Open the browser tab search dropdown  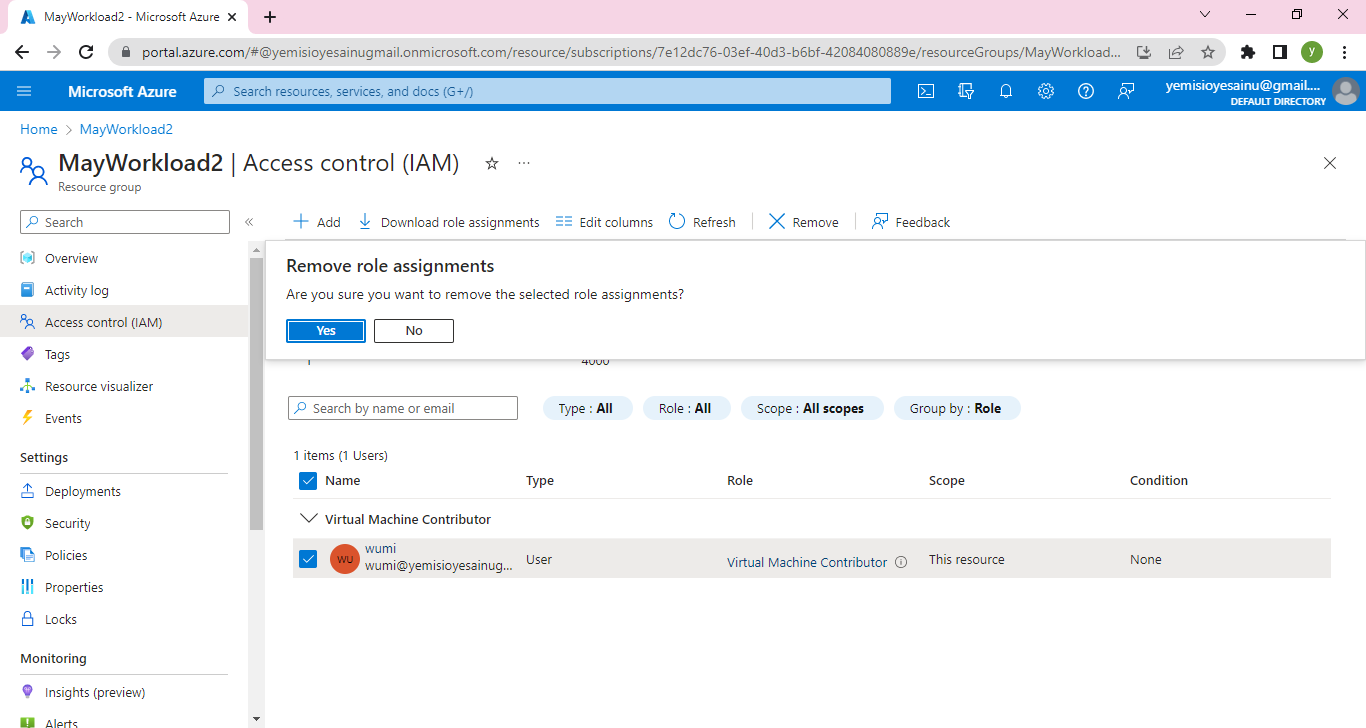pyautogui.click(x=1204, y=15)
